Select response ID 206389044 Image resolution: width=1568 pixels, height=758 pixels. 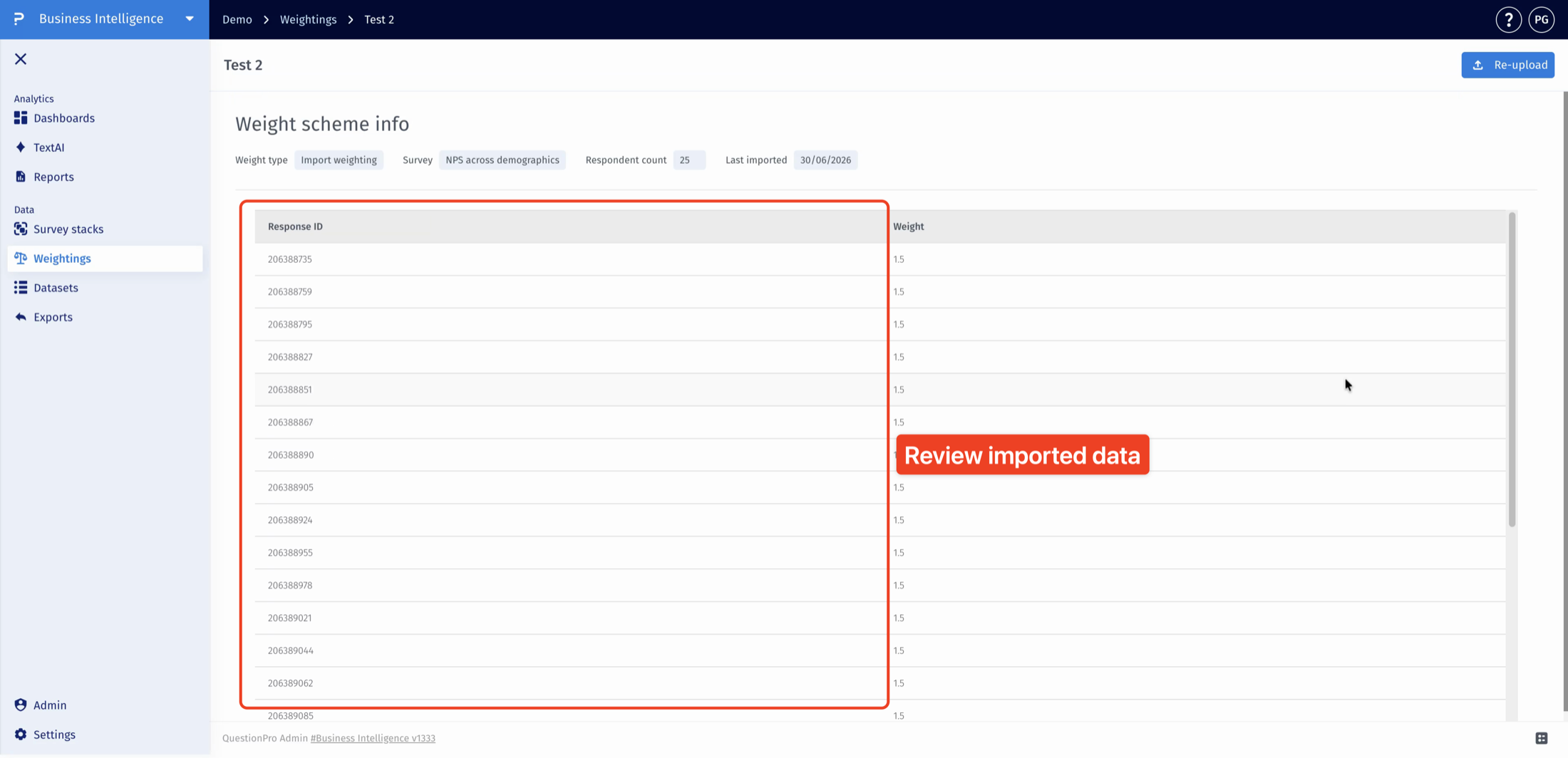coord(291,651)
